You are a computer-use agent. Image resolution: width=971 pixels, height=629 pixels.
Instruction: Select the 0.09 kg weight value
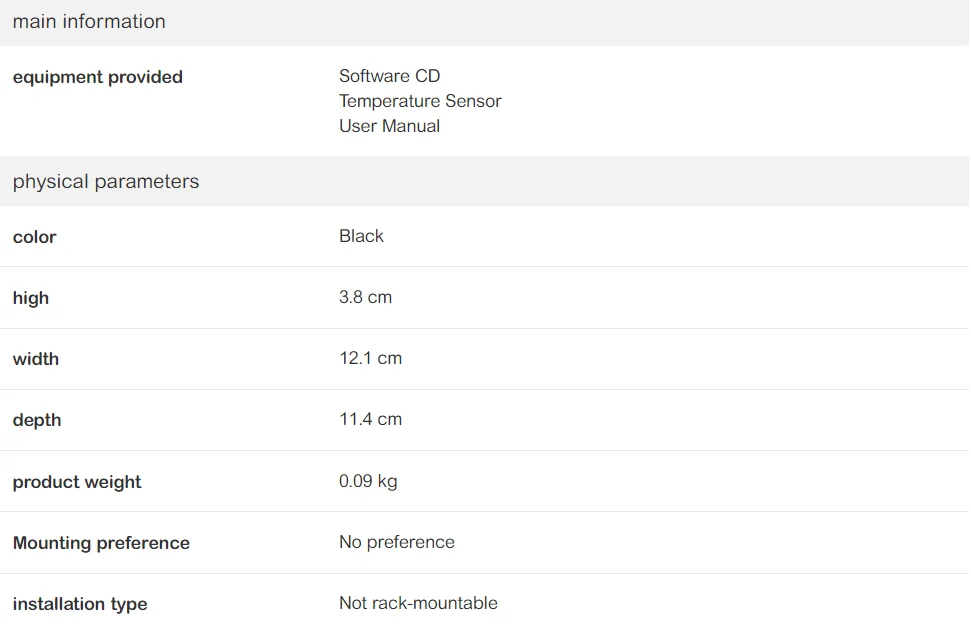coord(368,481)
